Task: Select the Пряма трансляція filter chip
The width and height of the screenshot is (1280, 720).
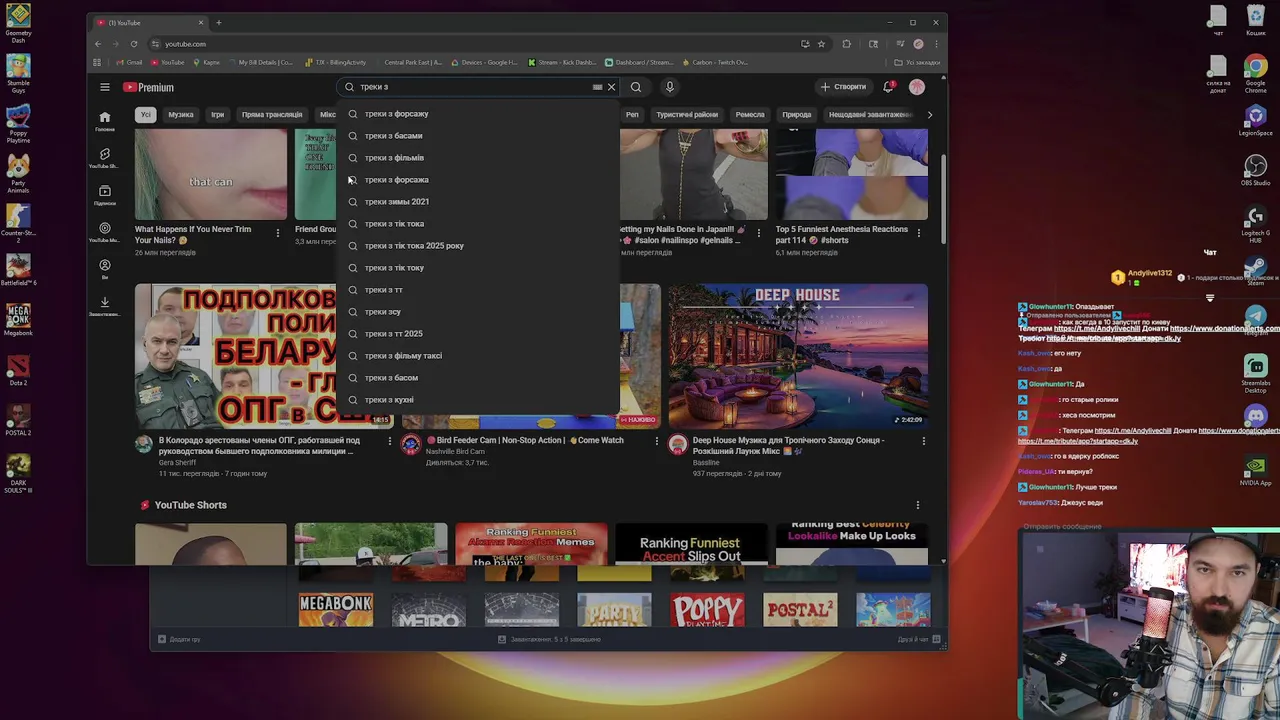Action: (x=271, y=114)
